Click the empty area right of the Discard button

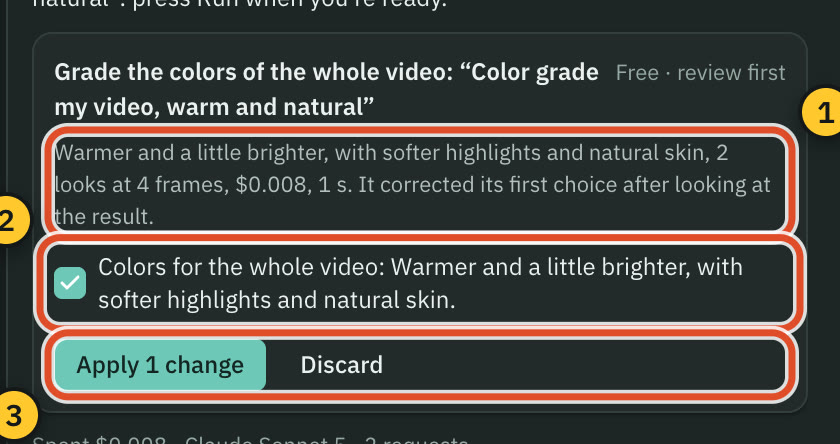tap(589, 365)
